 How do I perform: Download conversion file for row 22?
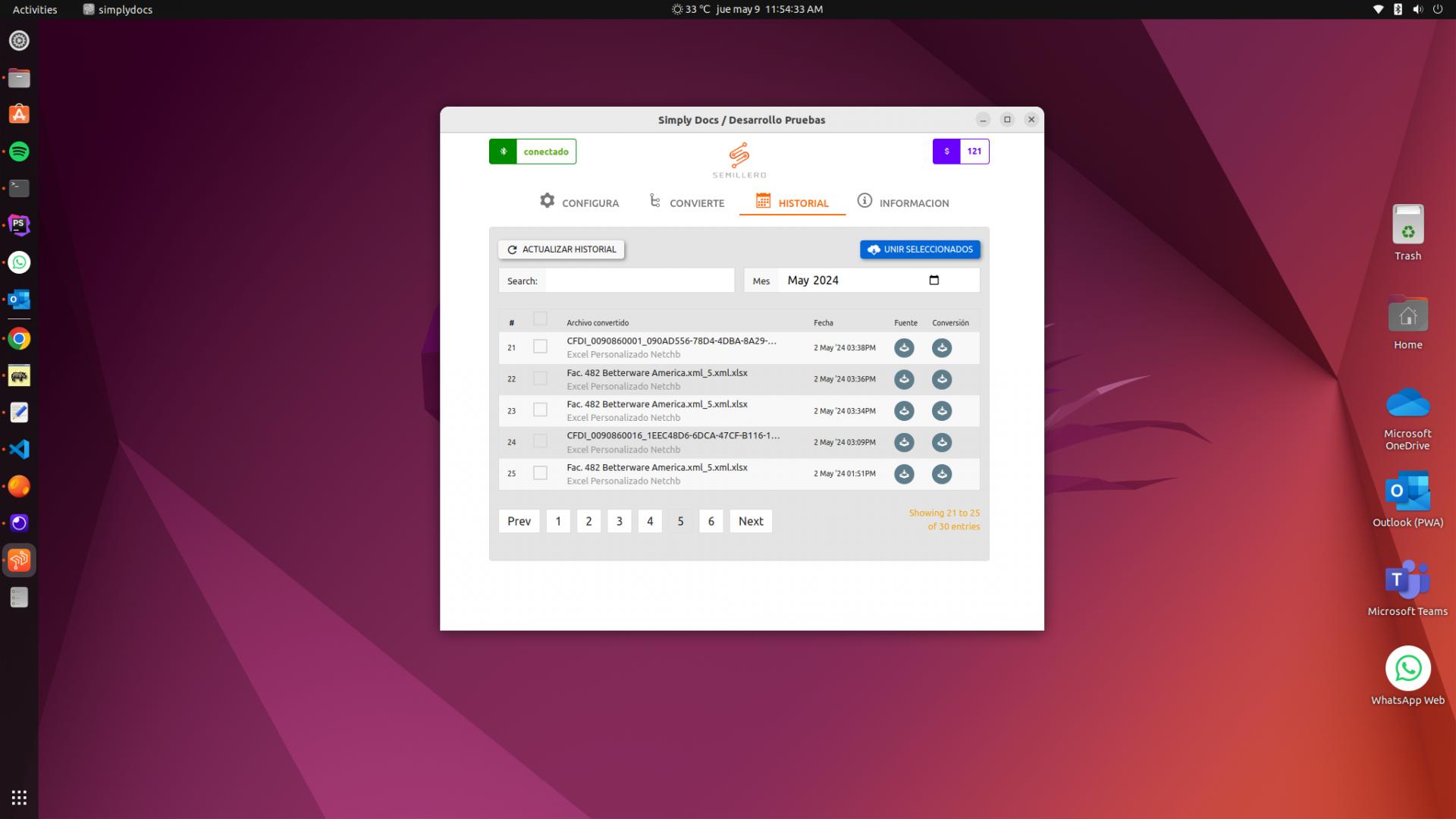(x=941, y=379)
